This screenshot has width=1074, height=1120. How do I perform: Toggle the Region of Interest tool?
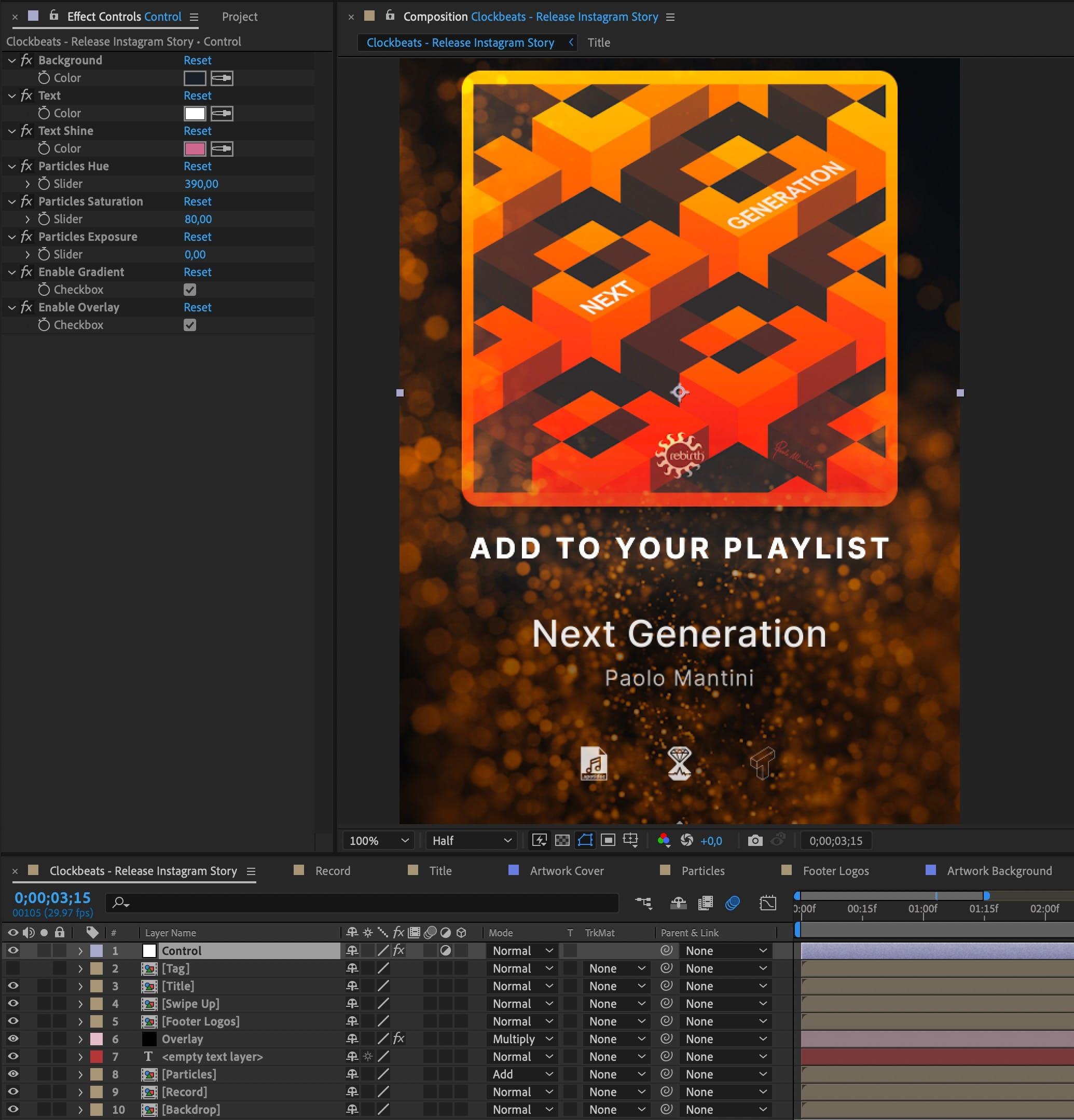click(x=586, y=841)
